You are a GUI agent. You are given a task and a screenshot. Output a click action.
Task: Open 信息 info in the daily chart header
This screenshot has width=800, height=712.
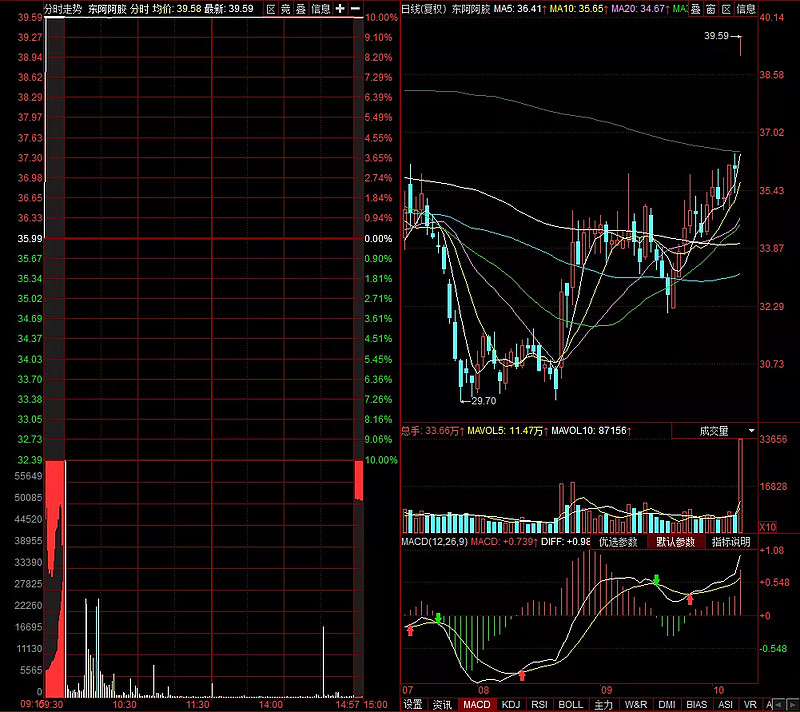pos(746,9)
